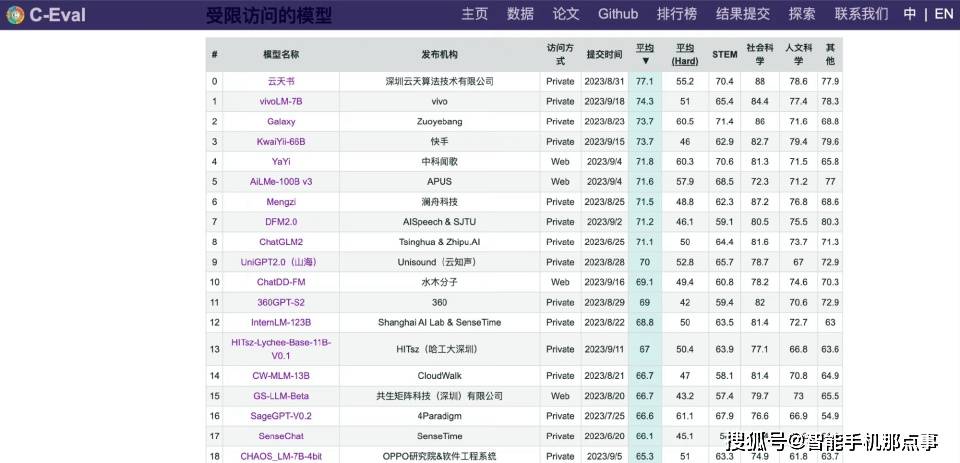Click the 发布机构 column header
The image size is (960, 463).
(x=440, y=55)
